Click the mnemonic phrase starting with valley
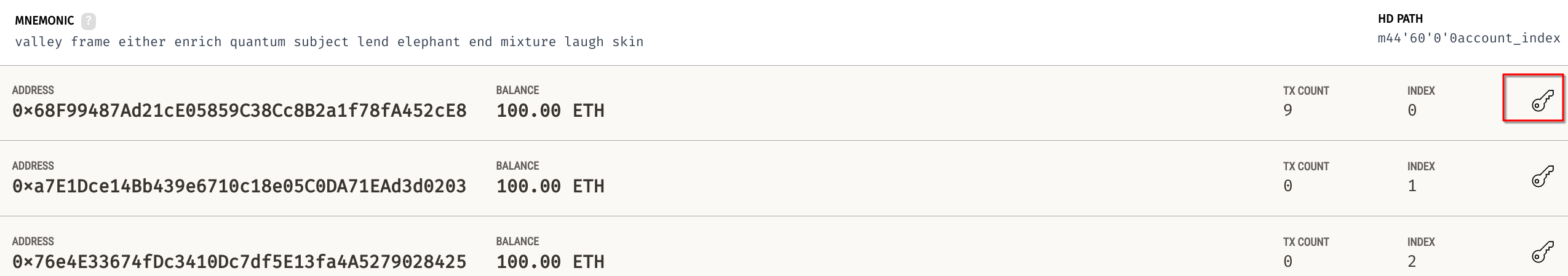The width and height of the screenshot is (1568, 276). click(329, 42)
